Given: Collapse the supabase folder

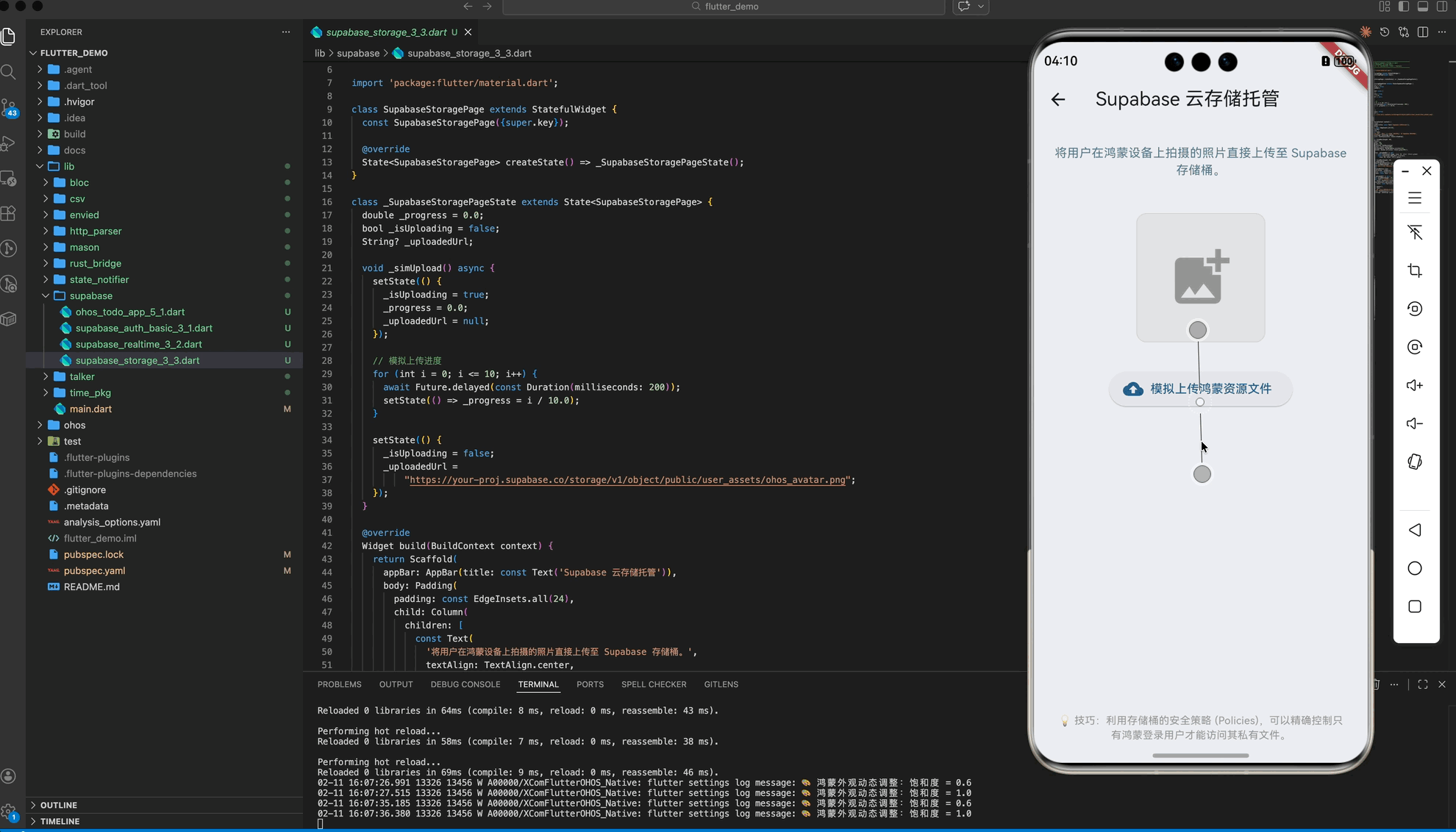Looking at the screenshot, I should [x=90, y=295].
